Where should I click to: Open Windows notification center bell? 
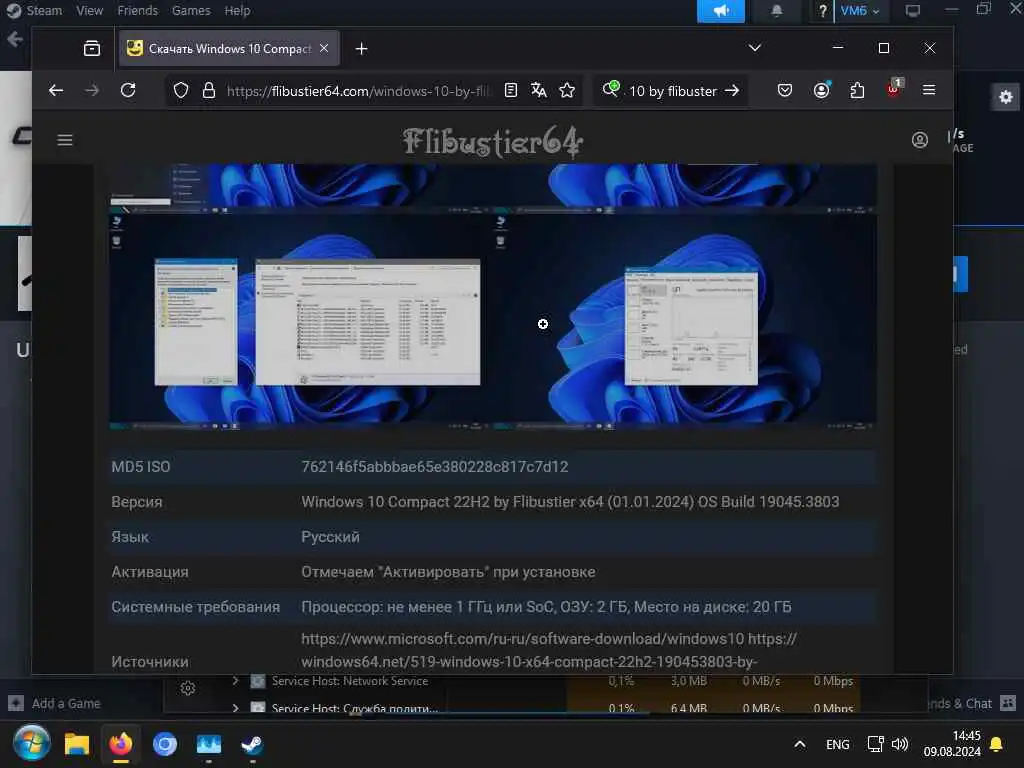click(x=997, y=744)
